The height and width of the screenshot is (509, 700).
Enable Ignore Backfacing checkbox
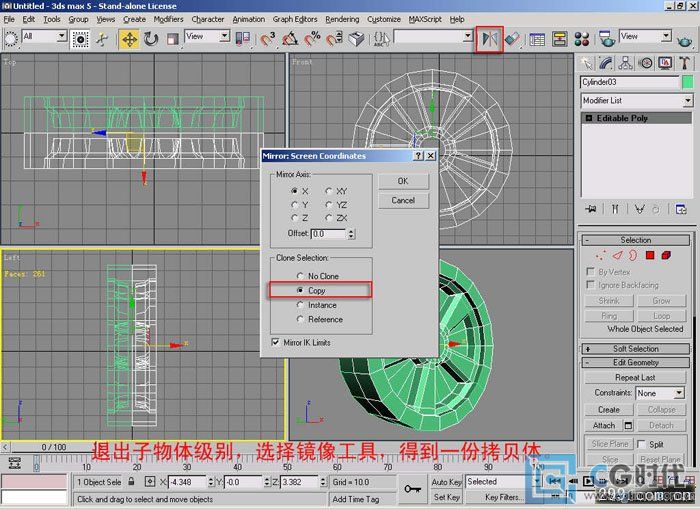point(590,284)
